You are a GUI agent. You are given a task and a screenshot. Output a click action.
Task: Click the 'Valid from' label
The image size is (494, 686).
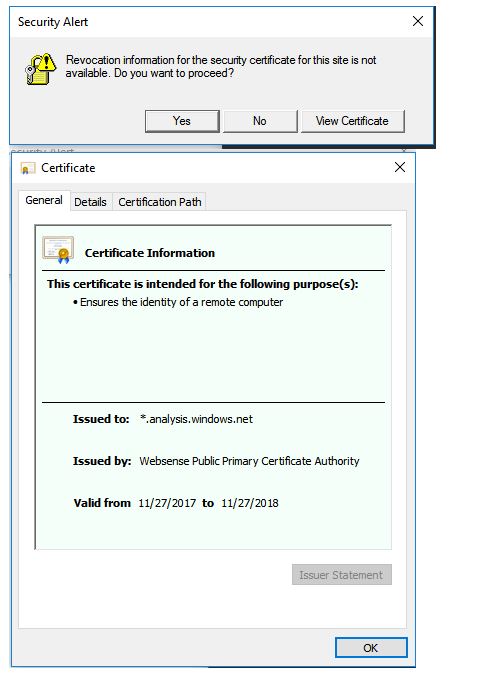tap(102, 503)
